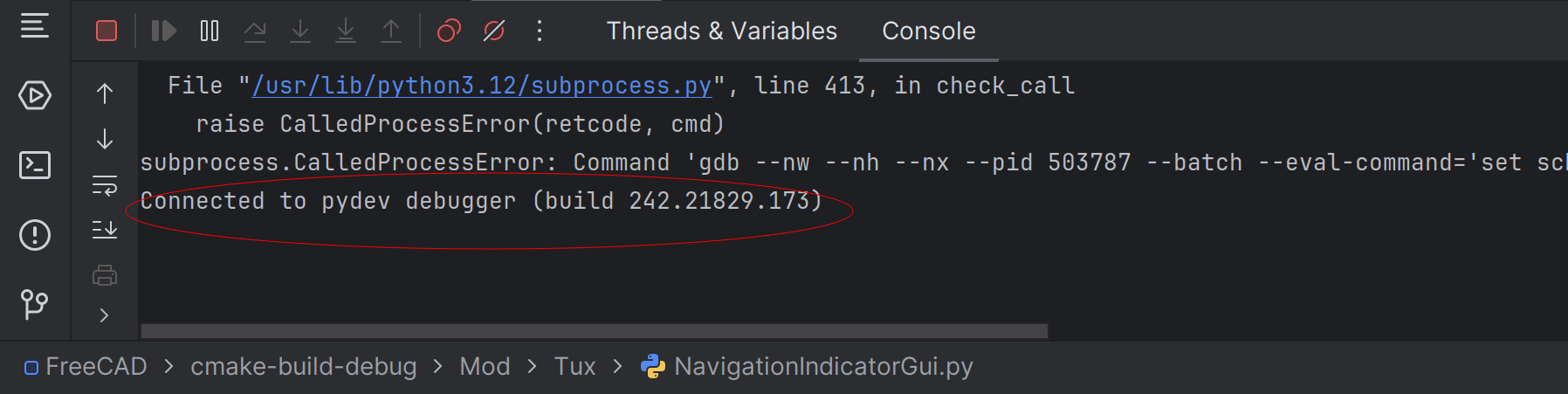
Task: Expand the chevron after the Tux breadcrumb
Action: (x=618, y=367)
